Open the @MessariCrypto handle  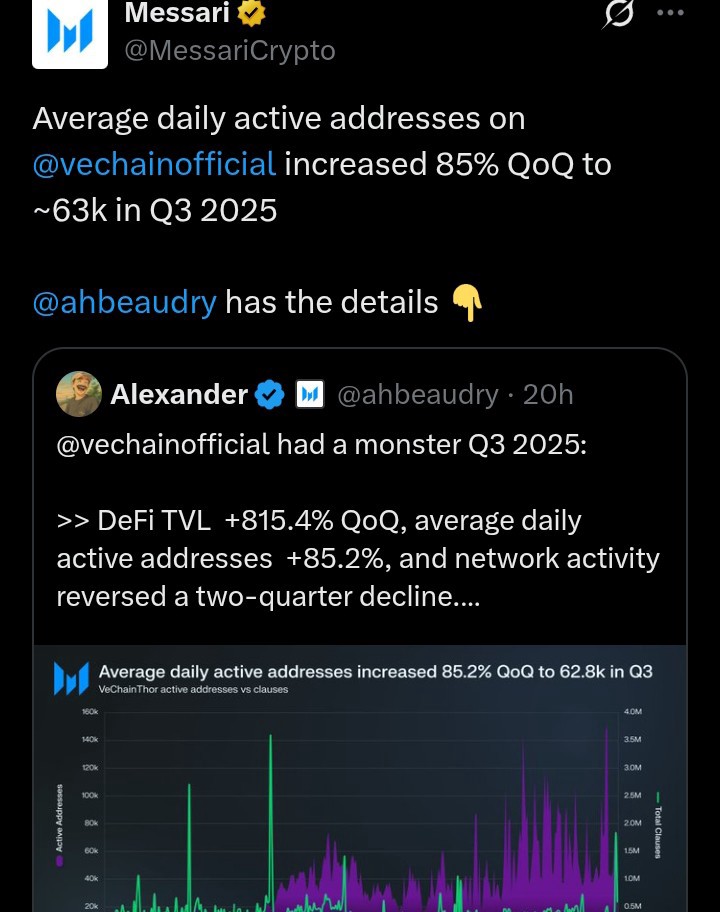pyautogui.click(x=230, y=51)
